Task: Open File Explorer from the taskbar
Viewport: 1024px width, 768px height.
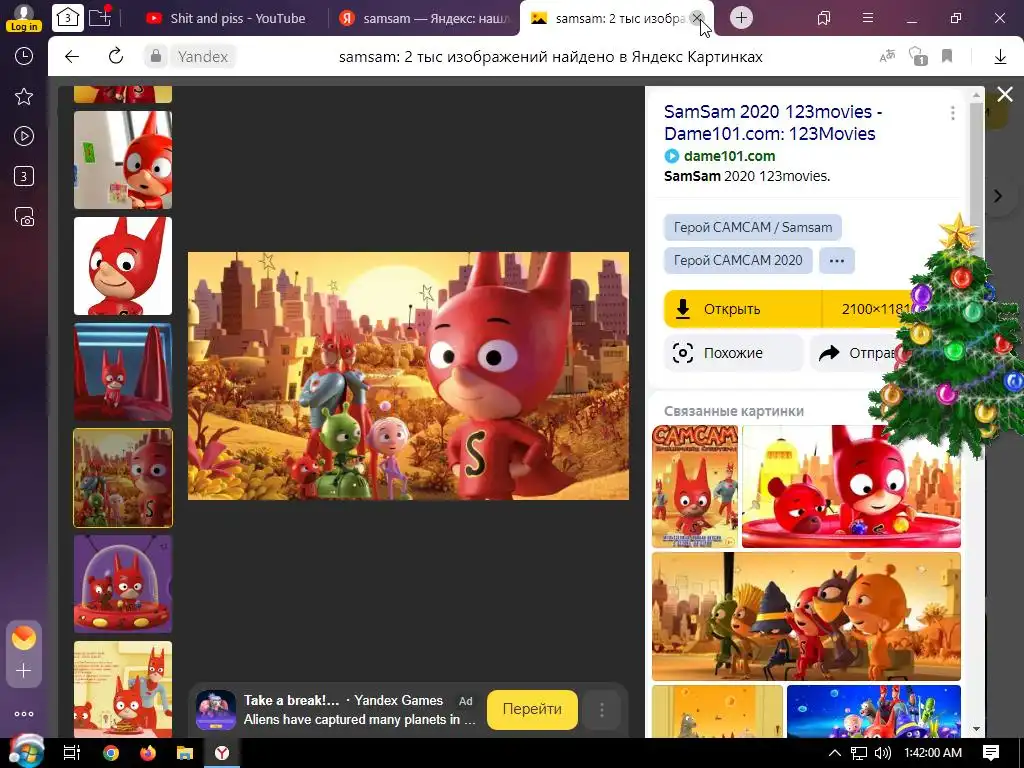Action: click(185, 753)
